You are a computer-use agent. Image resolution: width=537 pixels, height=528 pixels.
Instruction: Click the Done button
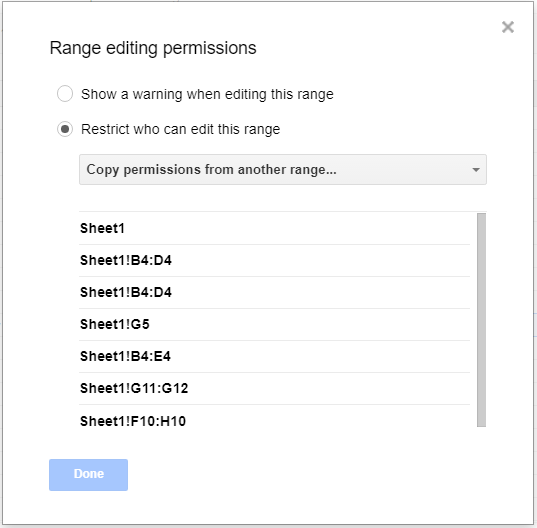point(88,475)
